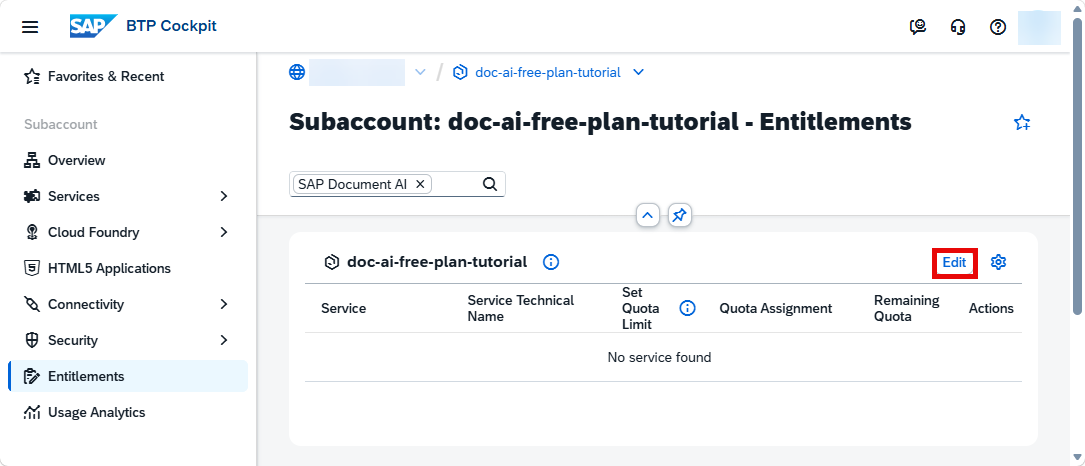The height and width of the screenshot is (466, 1085).
Task: Click the Service Technical Name column header
Action: point(520,308)
